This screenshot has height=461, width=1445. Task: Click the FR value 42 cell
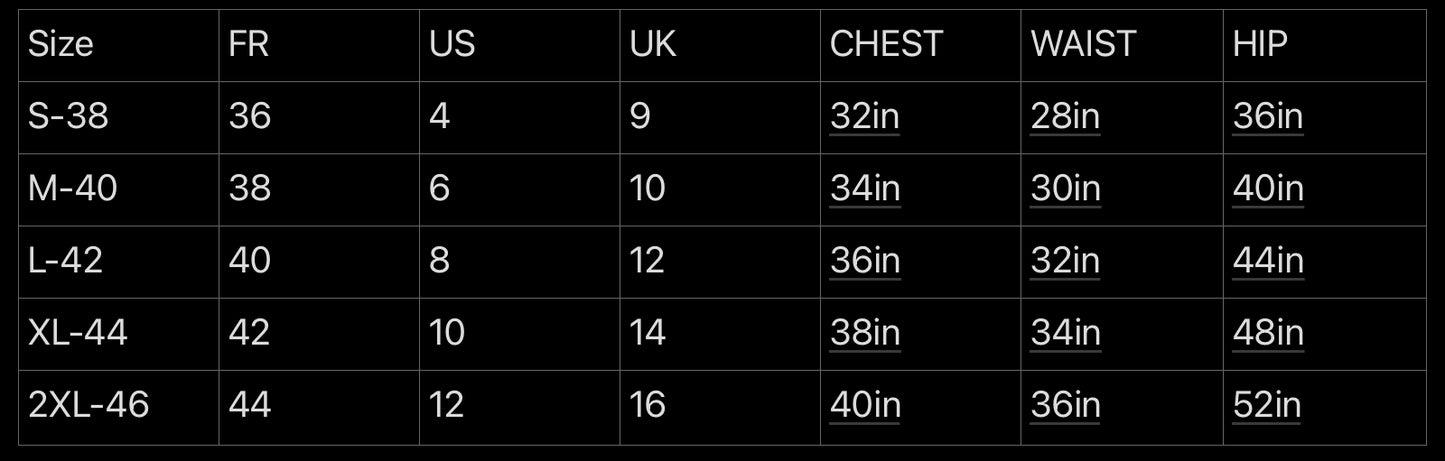319,334
